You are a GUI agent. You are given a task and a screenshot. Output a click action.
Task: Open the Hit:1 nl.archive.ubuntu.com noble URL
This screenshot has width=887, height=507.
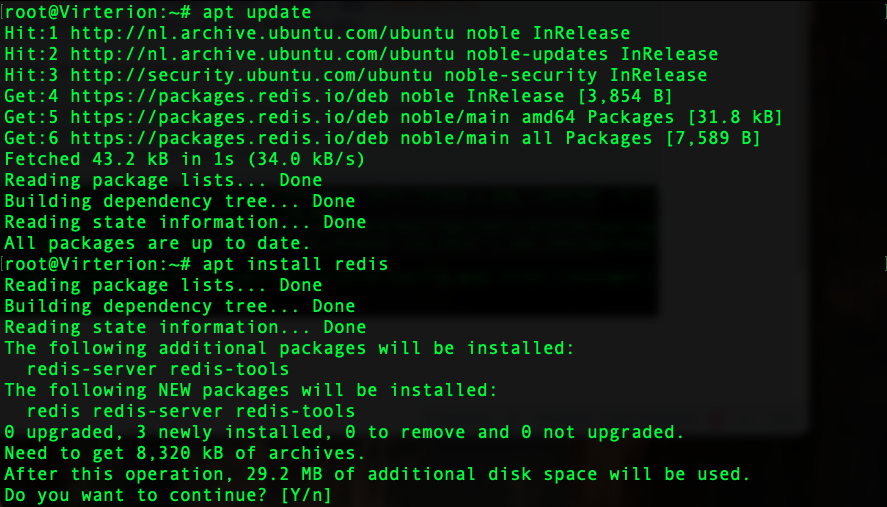(x=262, y=33)
